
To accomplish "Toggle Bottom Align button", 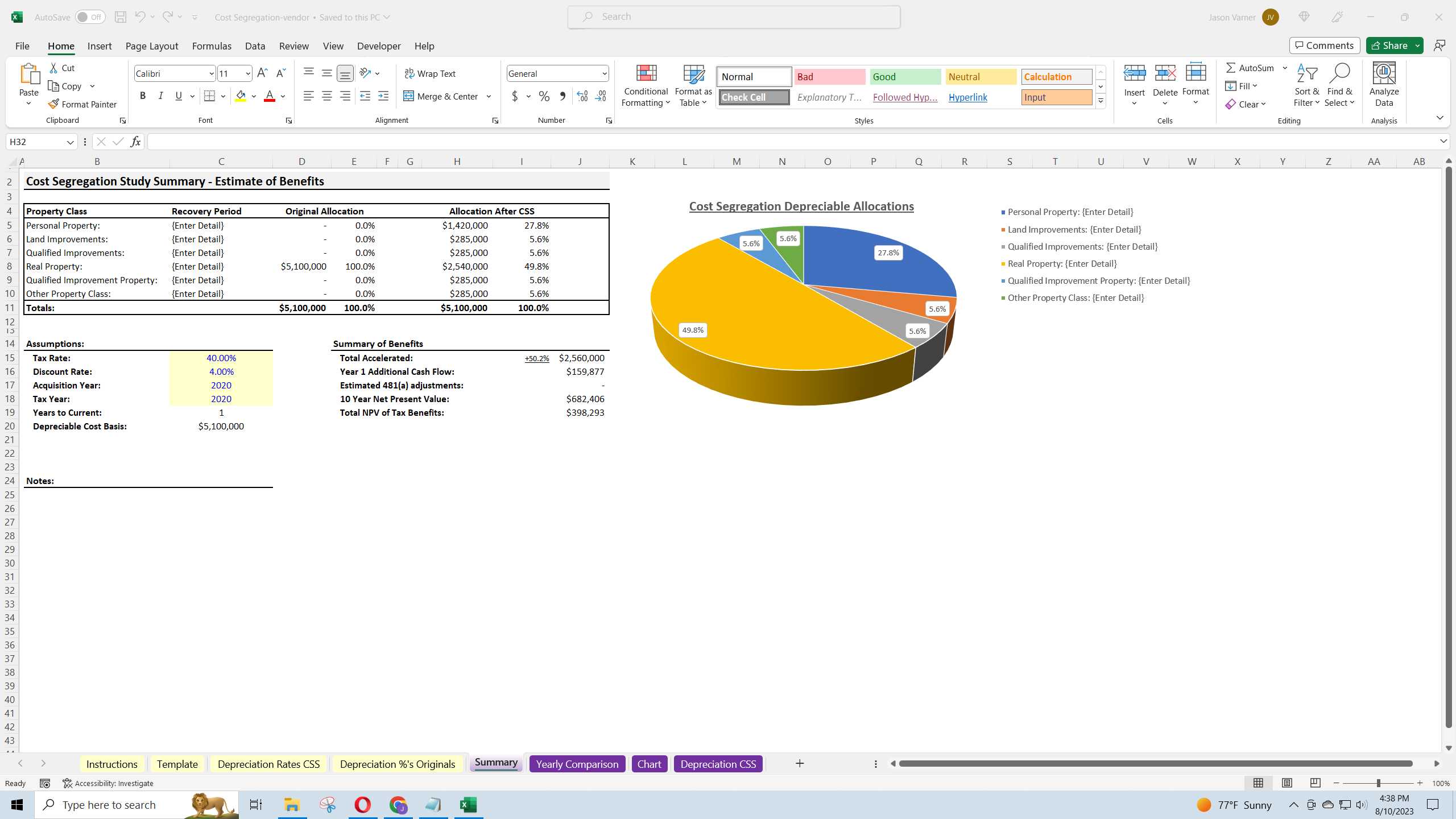I will 345,73.
